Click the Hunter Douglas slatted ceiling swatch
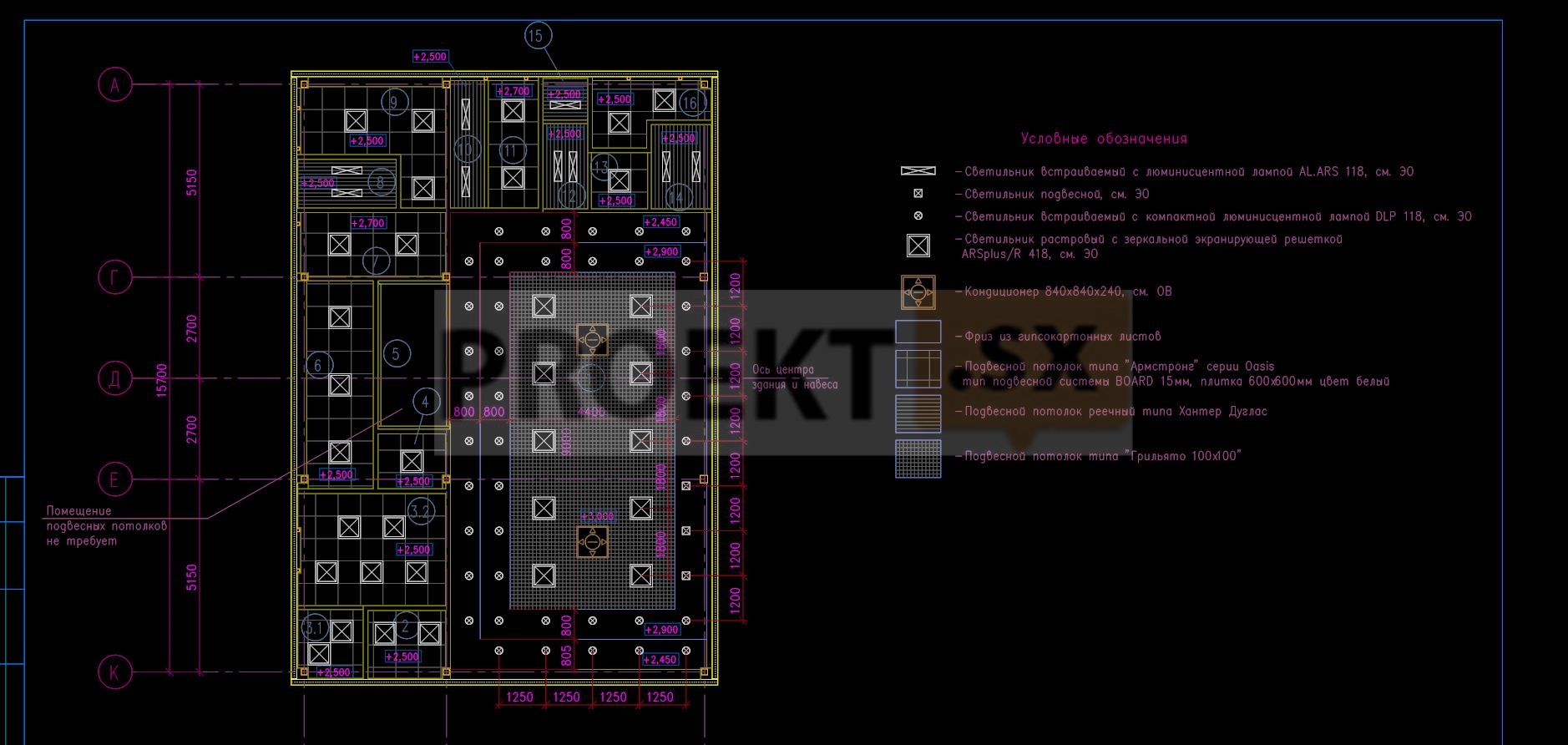This screenshot has height=745, width=1568. click(918, 413)
